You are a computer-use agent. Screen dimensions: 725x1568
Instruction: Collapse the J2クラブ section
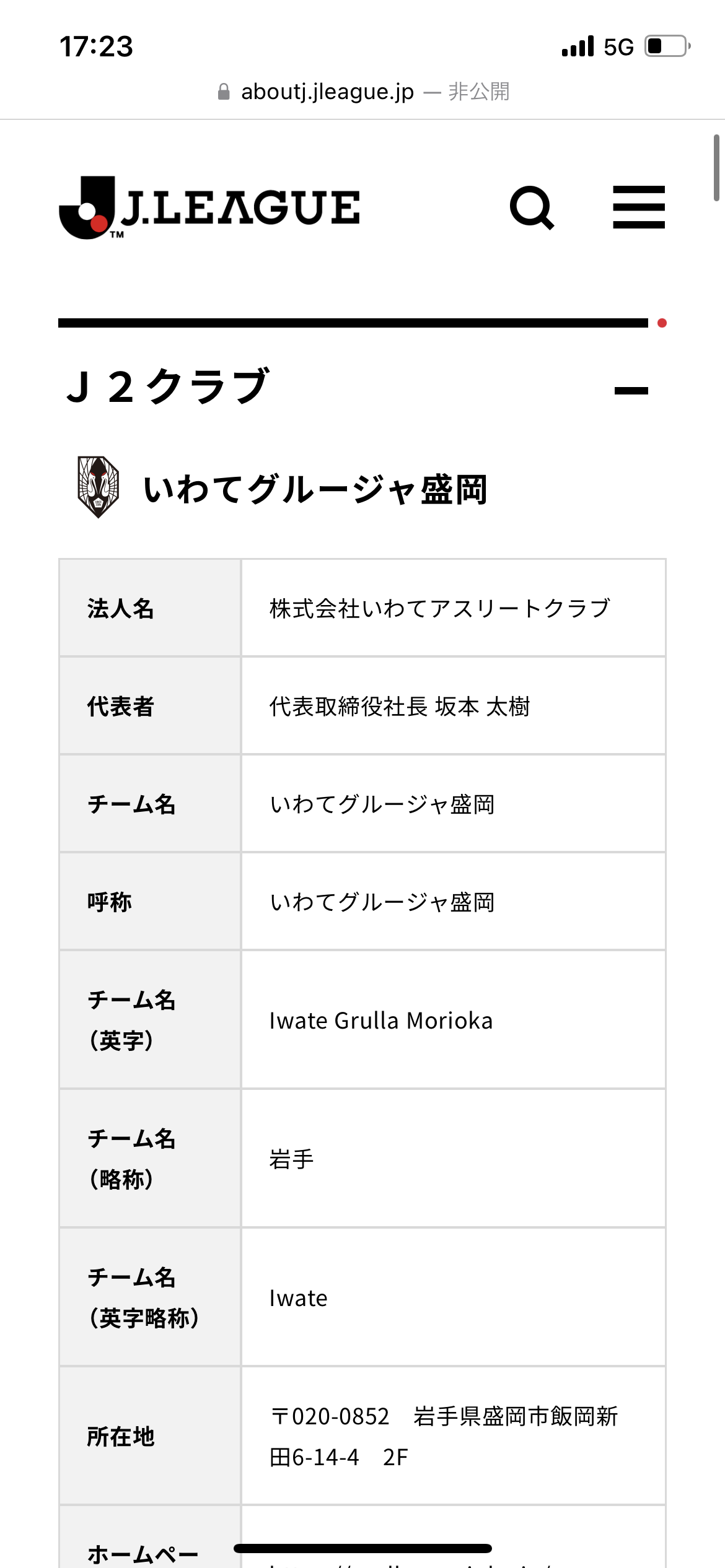click(x=631, y=391)
